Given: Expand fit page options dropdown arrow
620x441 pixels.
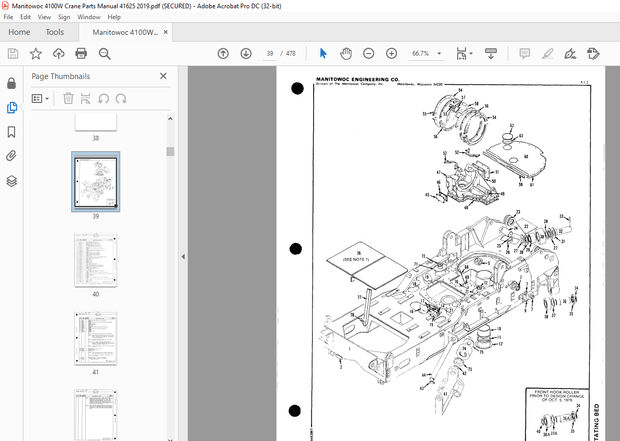Looking at the screenshot, I should point(471,53).
